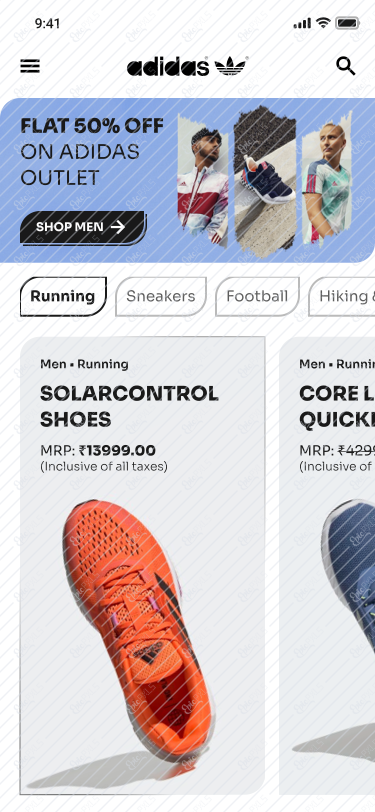This screenshot has height=812, width=375.
Task: Click the adidas trefoil logo
Action: click(x=230, y=66)
